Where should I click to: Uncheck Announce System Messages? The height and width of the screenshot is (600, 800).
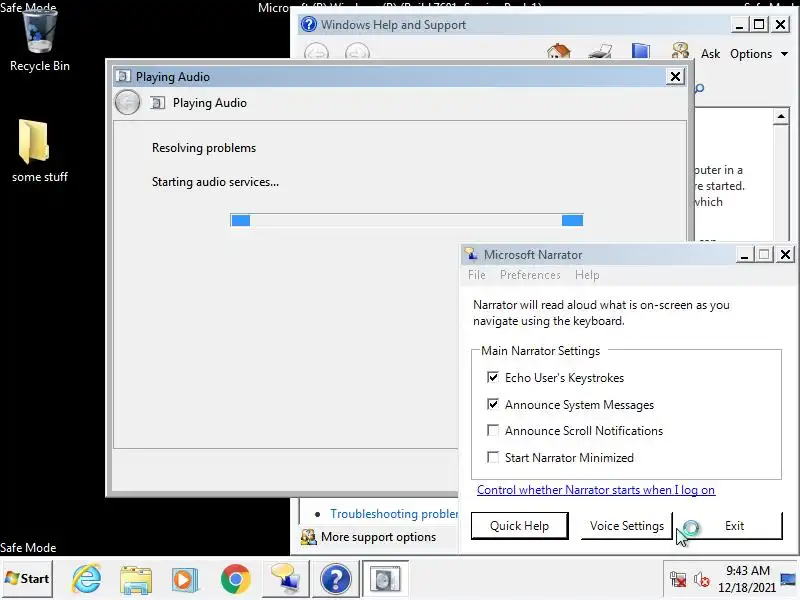(493, 404)
